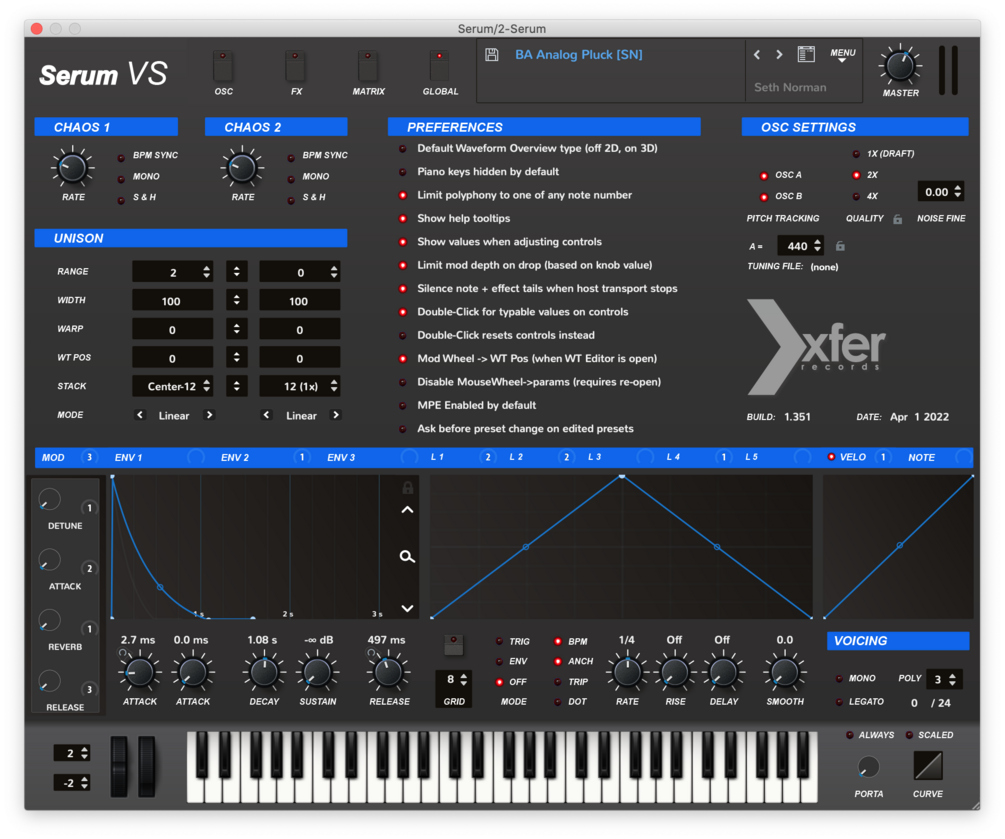Click the Chaos 1 Rate knob
The height and width of the screenshot is (839, 1005).
point(72,168)
